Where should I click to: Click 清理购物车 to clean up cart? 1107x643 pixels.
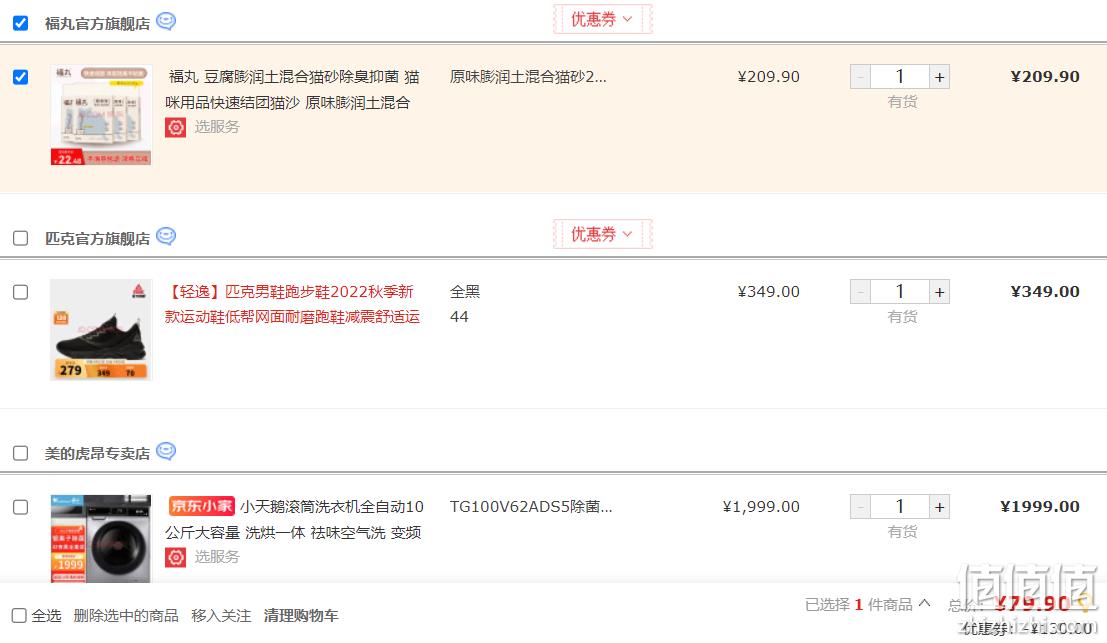301,616
